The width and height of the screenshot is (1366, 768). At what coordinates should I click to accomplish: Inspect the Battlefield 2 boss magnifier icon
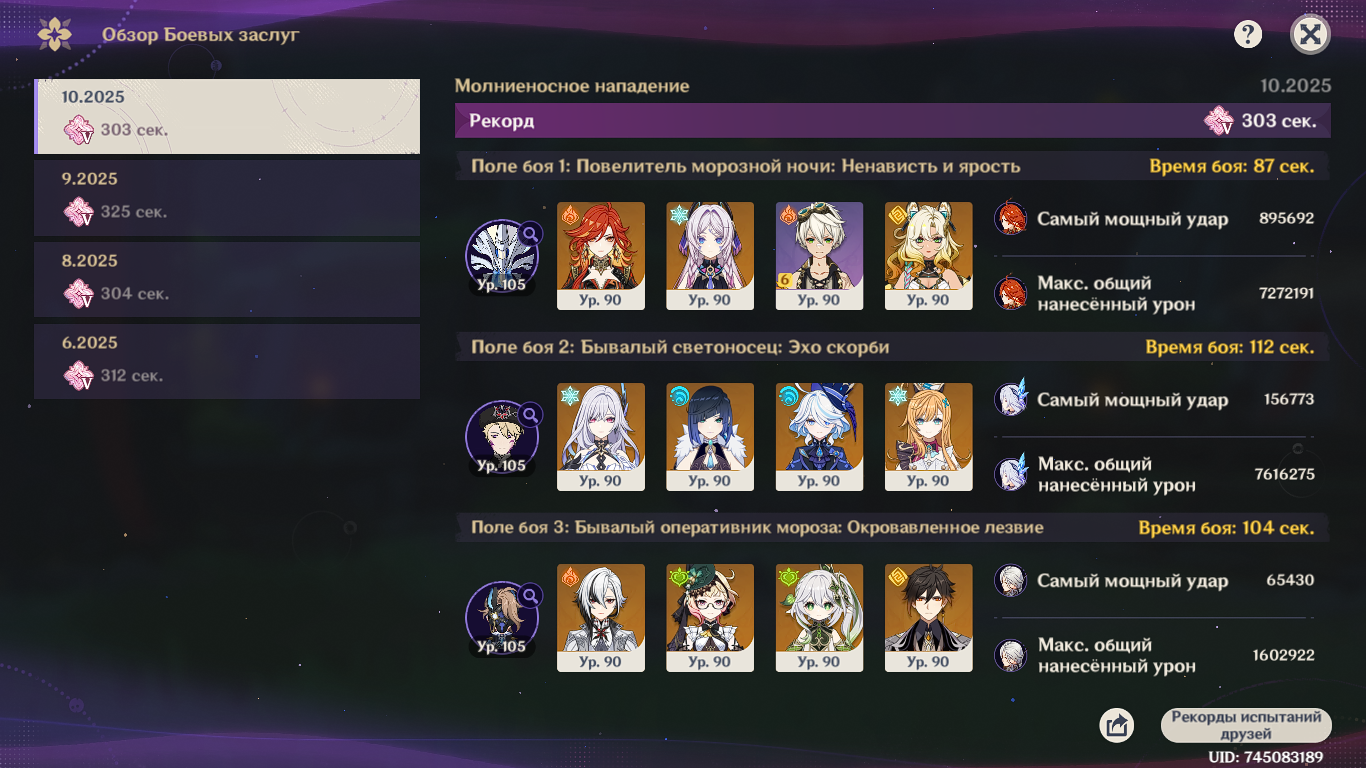[531, 414]
